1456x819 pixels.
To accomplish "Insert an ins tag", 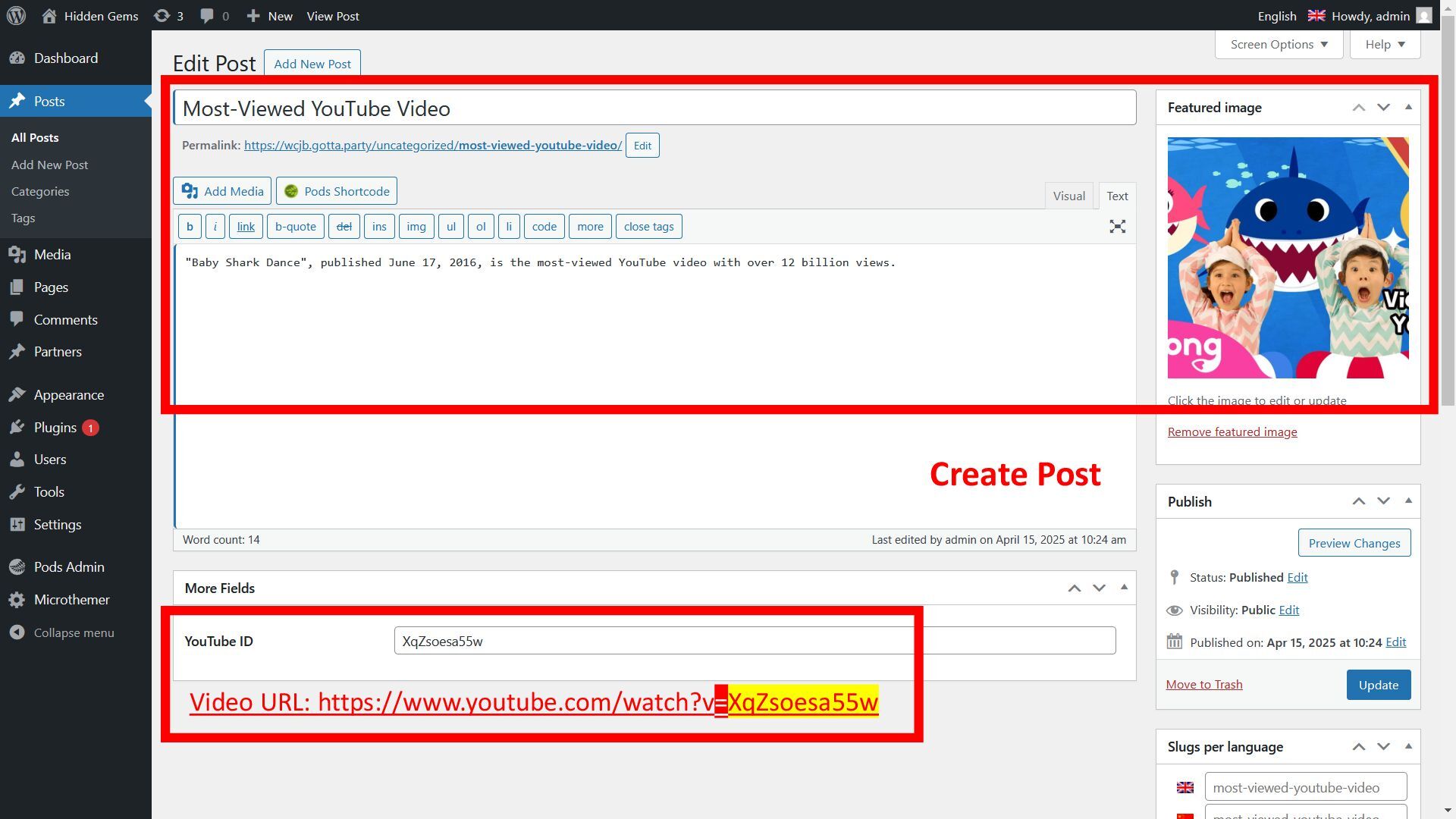I will tap(379, 227).
